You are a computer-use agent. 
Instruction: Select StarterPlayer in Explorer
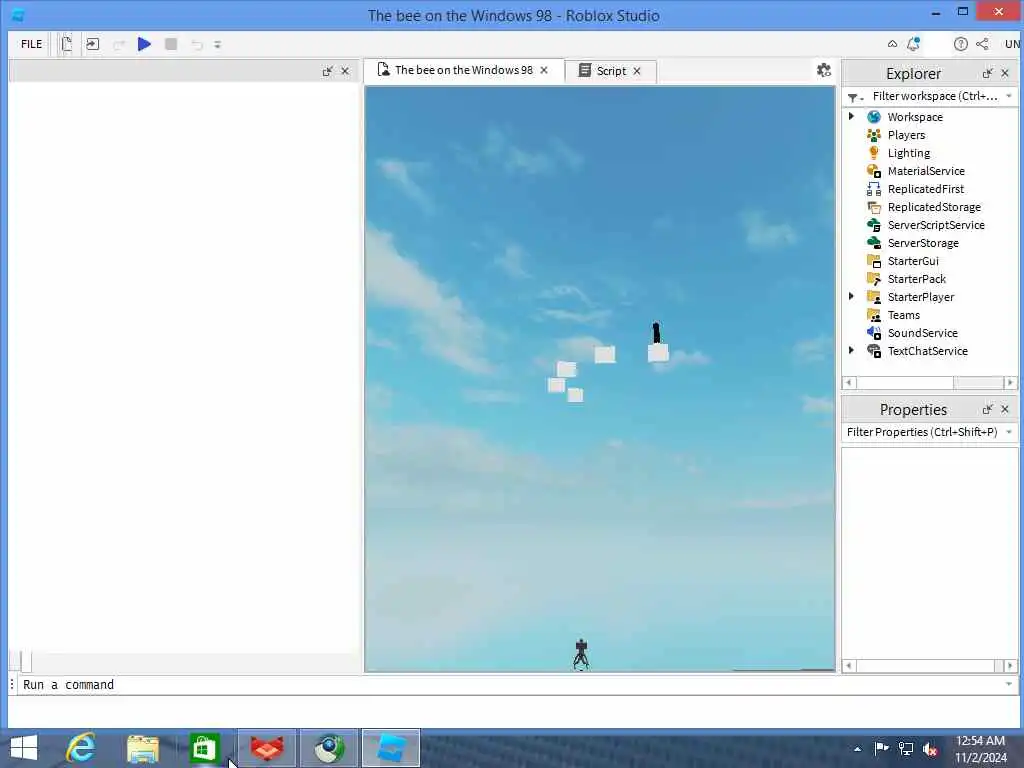(x=920, y=297)
